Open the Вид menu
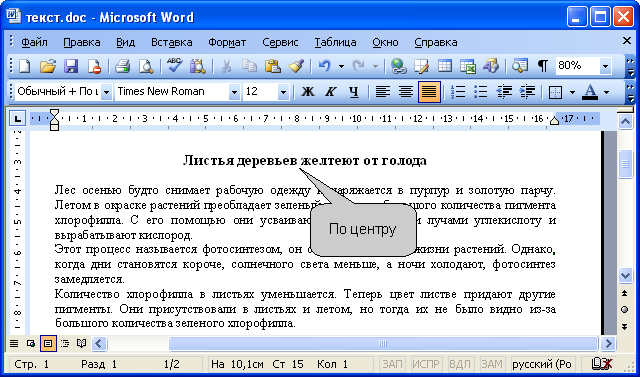This screenshot has height=377, width=640. (125, 42)
